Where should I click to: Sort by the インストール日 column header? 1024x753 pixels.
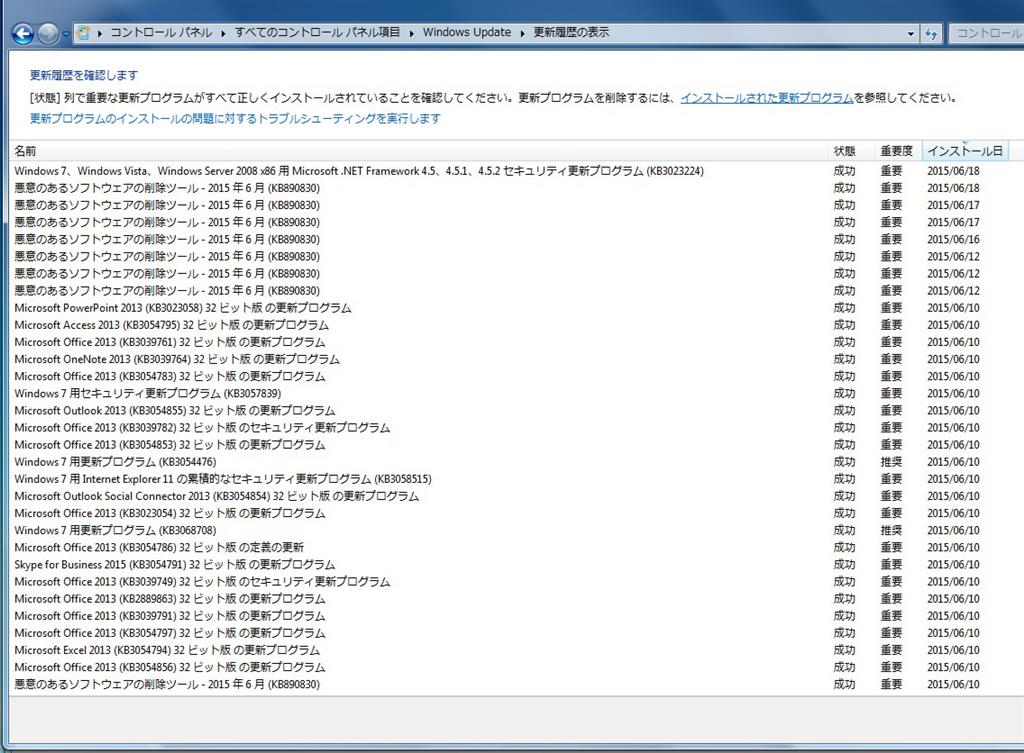click(965, 151)
